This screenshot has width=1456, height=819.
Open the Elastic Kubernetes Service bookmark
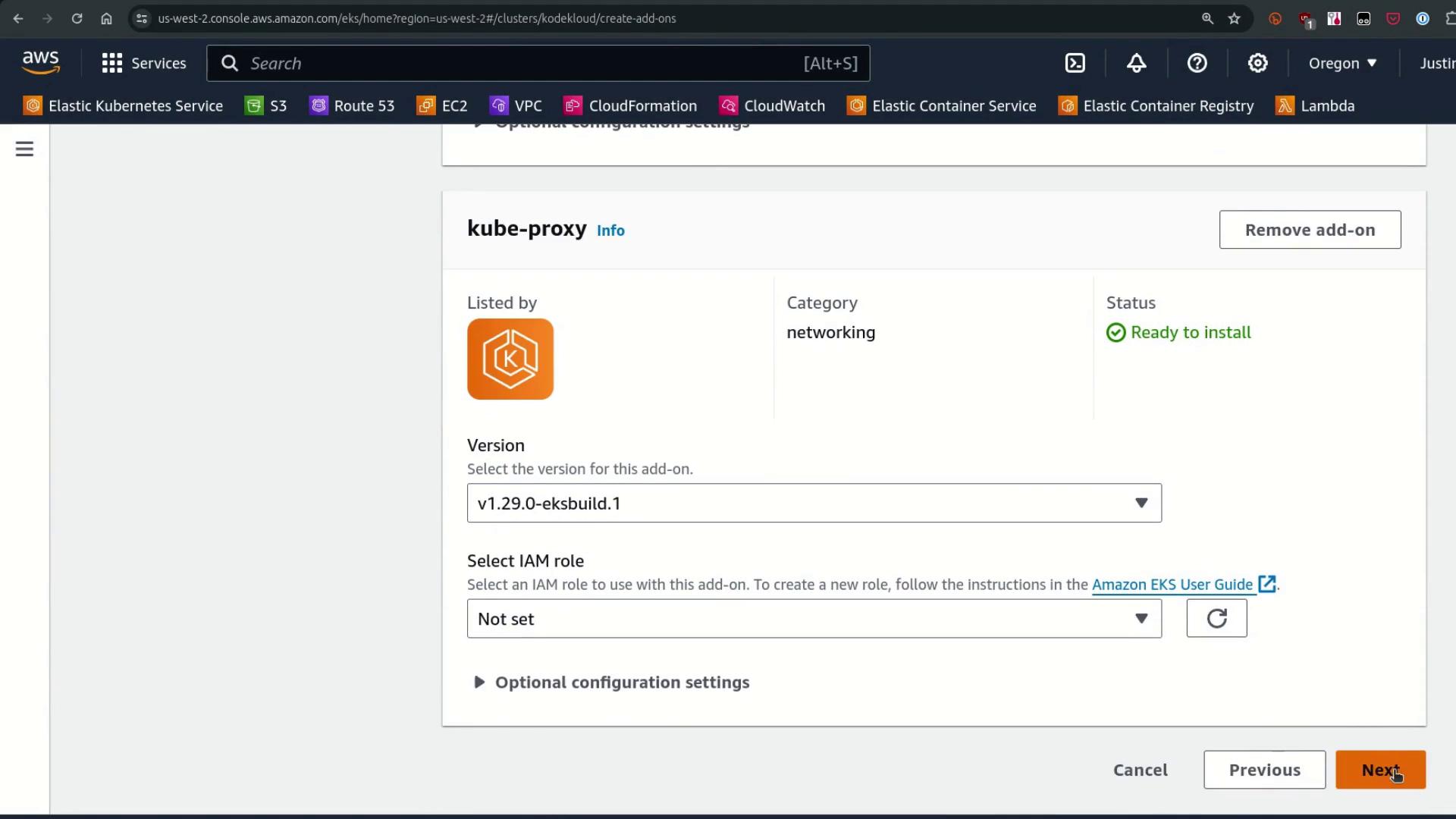coord(124,106)
